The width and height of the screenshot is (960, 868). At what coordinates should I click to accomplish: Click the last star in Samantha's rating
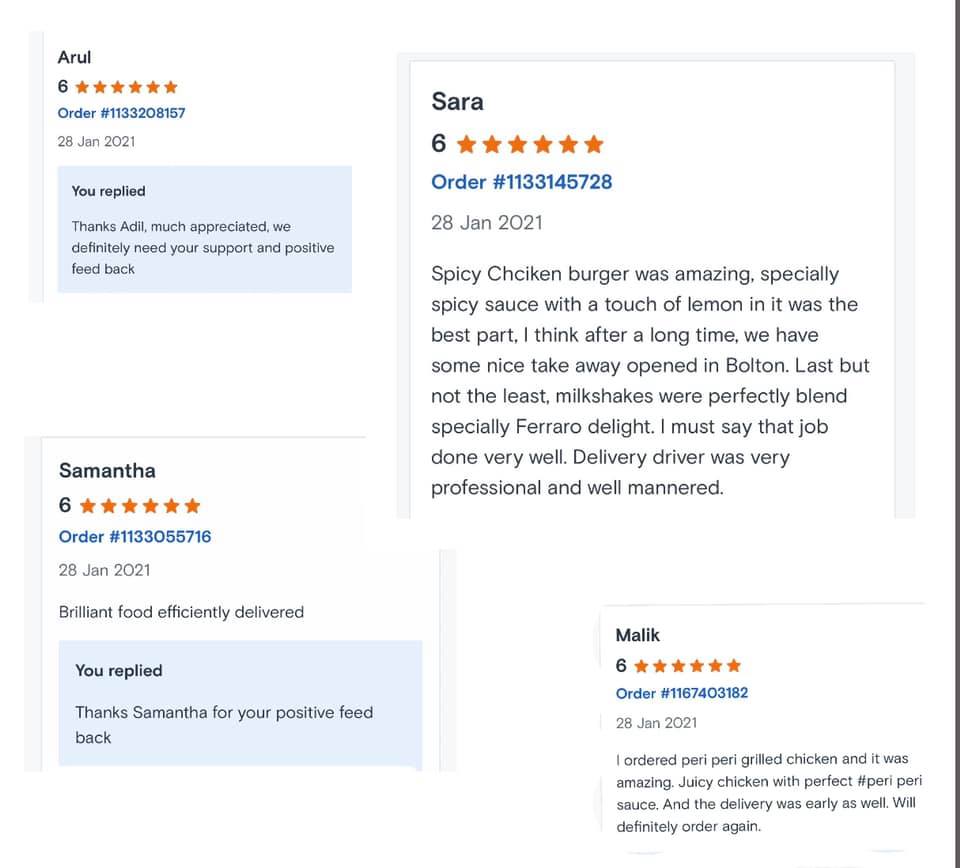click(x=192, y=506)
